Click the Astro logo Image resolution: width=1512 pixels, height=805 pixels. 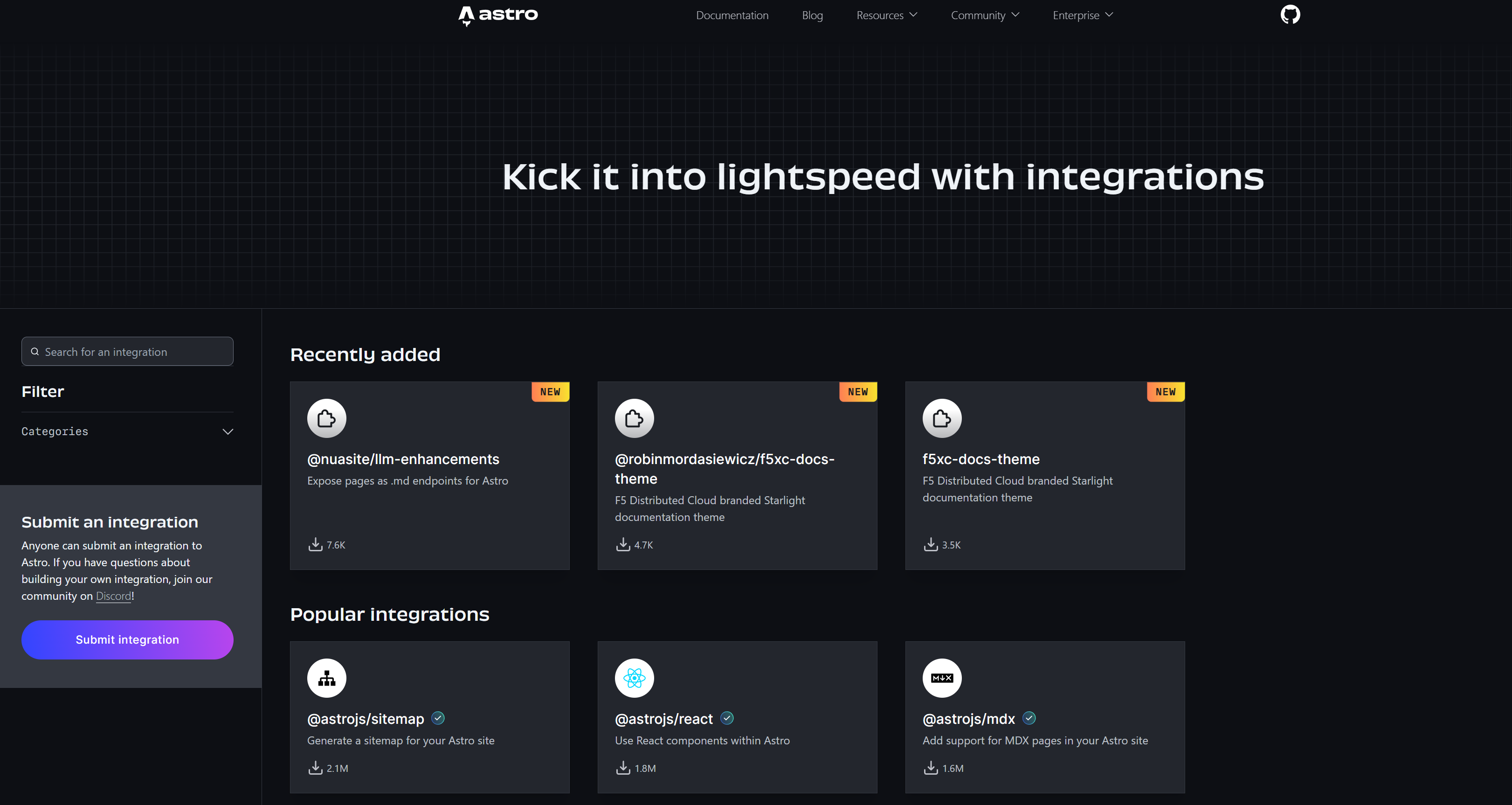(498, 16)
